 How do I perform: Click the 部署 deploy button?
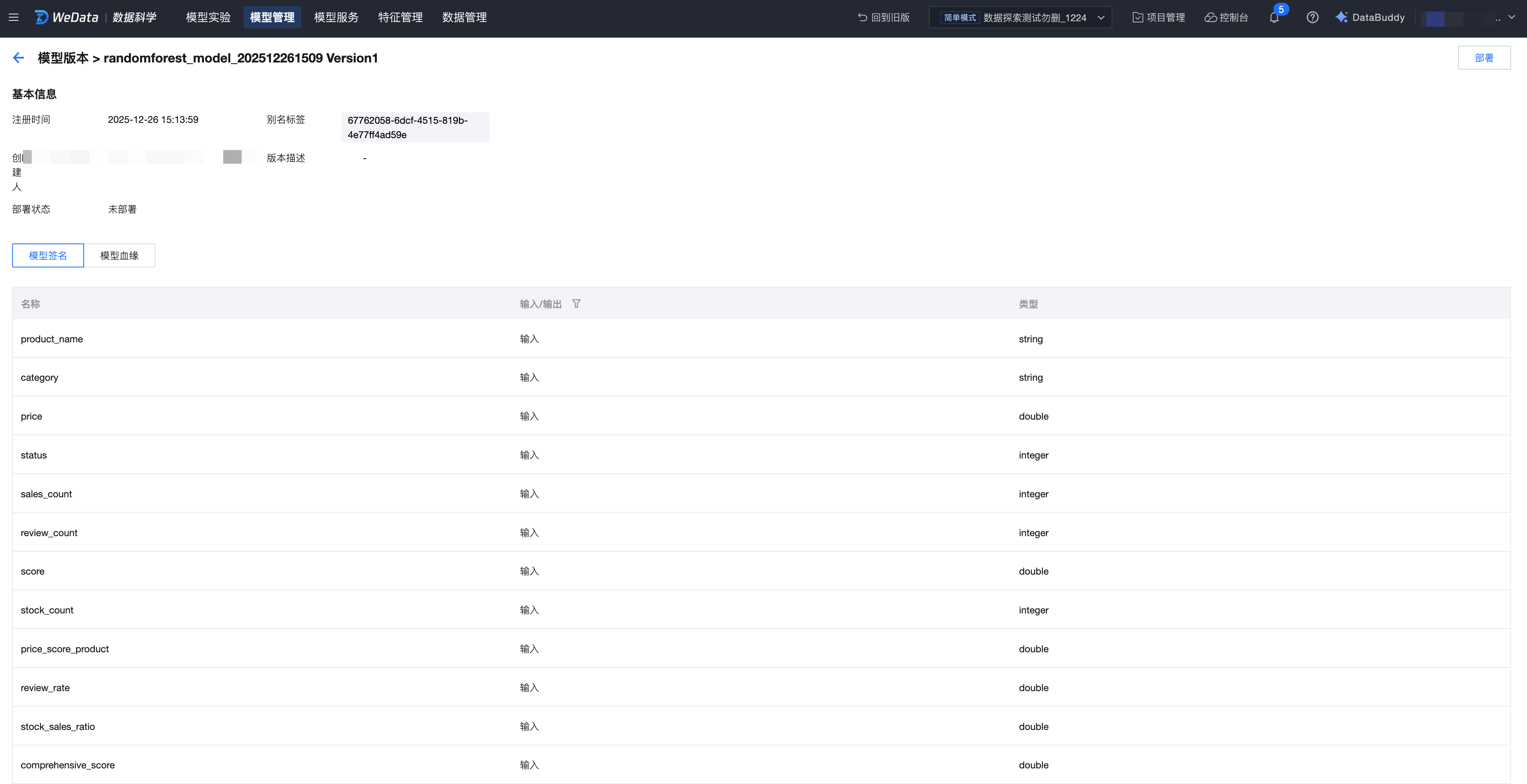1484,58
